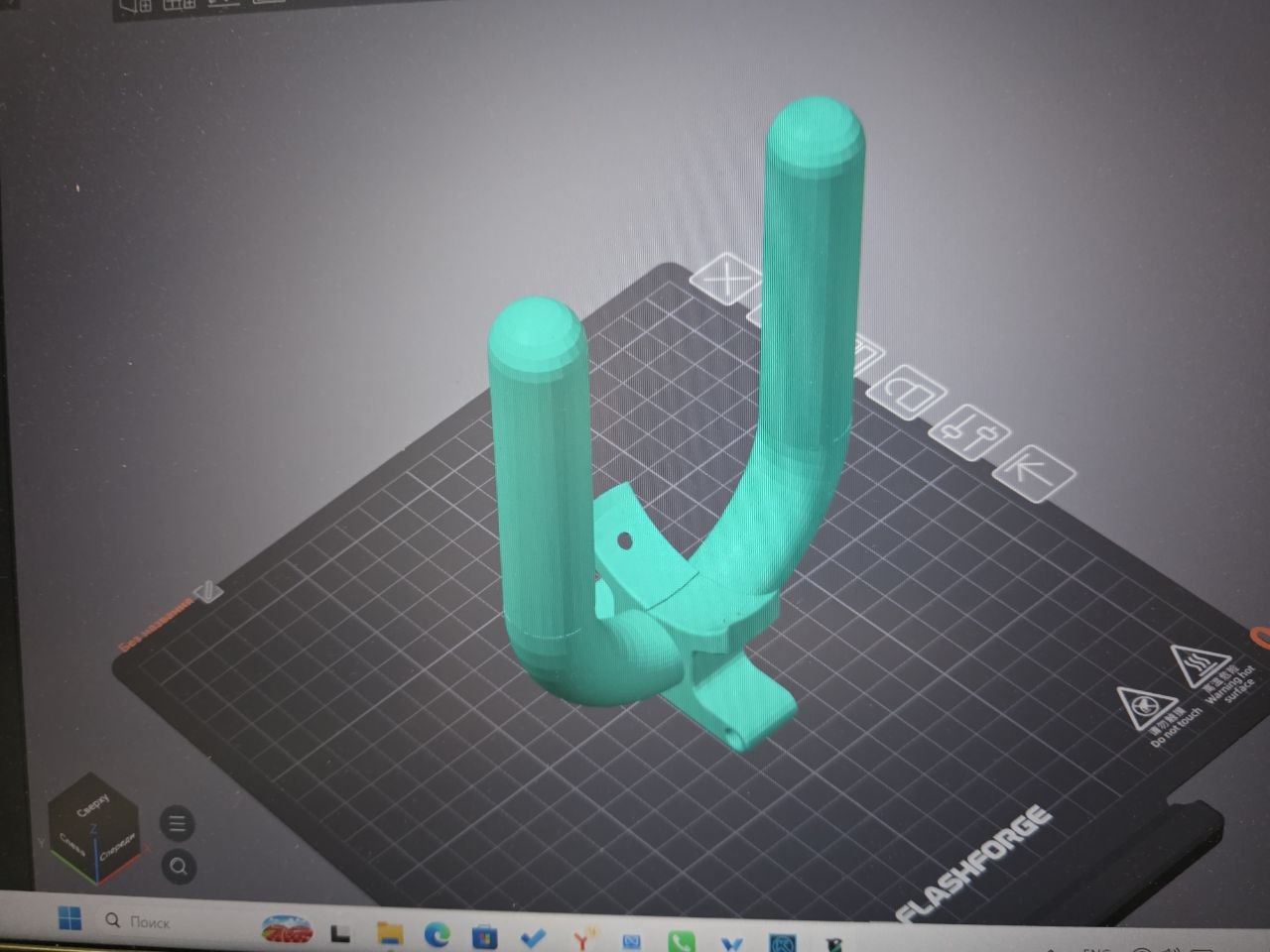
Task: Open the blue checkmark app on the taskbar
Action: (x=533, y=936)
